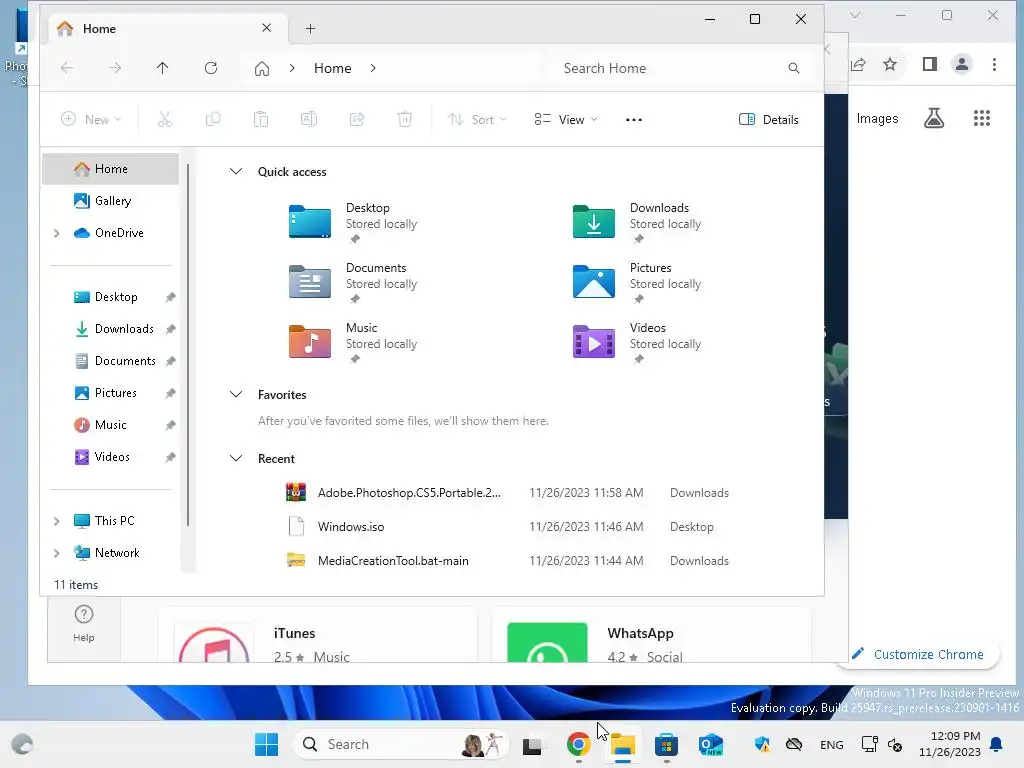
Task: Collapse the Recent section
Action: point(236,458)
